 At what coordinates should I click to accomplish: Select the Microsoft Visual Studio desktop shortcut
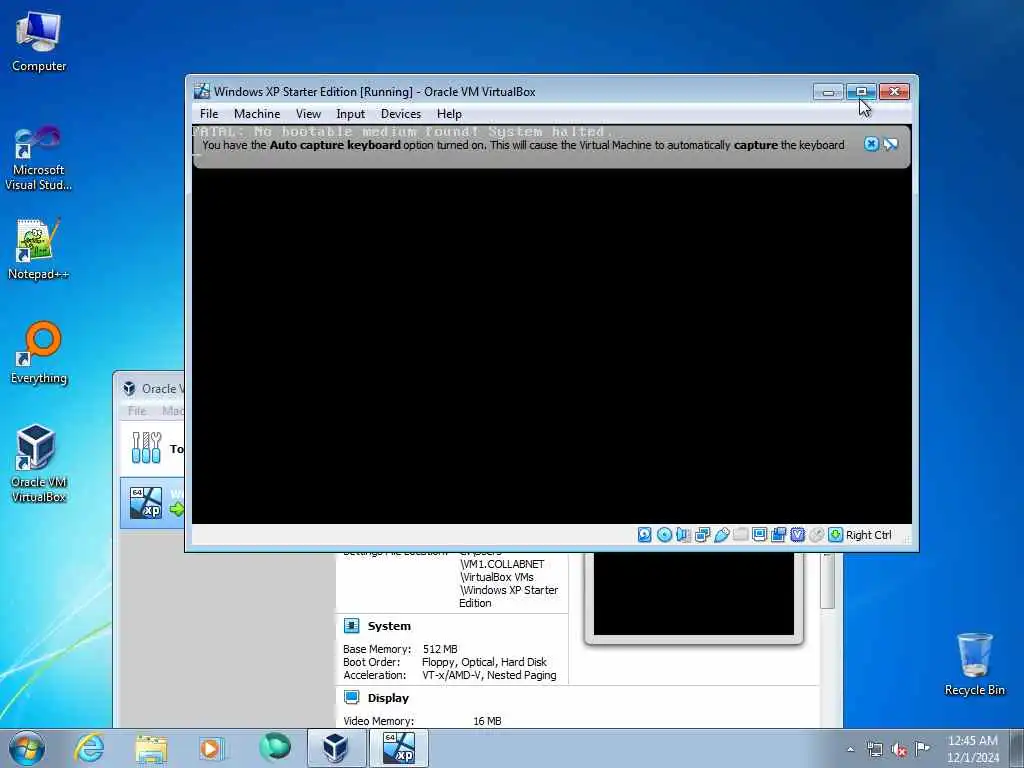[39, 159]
